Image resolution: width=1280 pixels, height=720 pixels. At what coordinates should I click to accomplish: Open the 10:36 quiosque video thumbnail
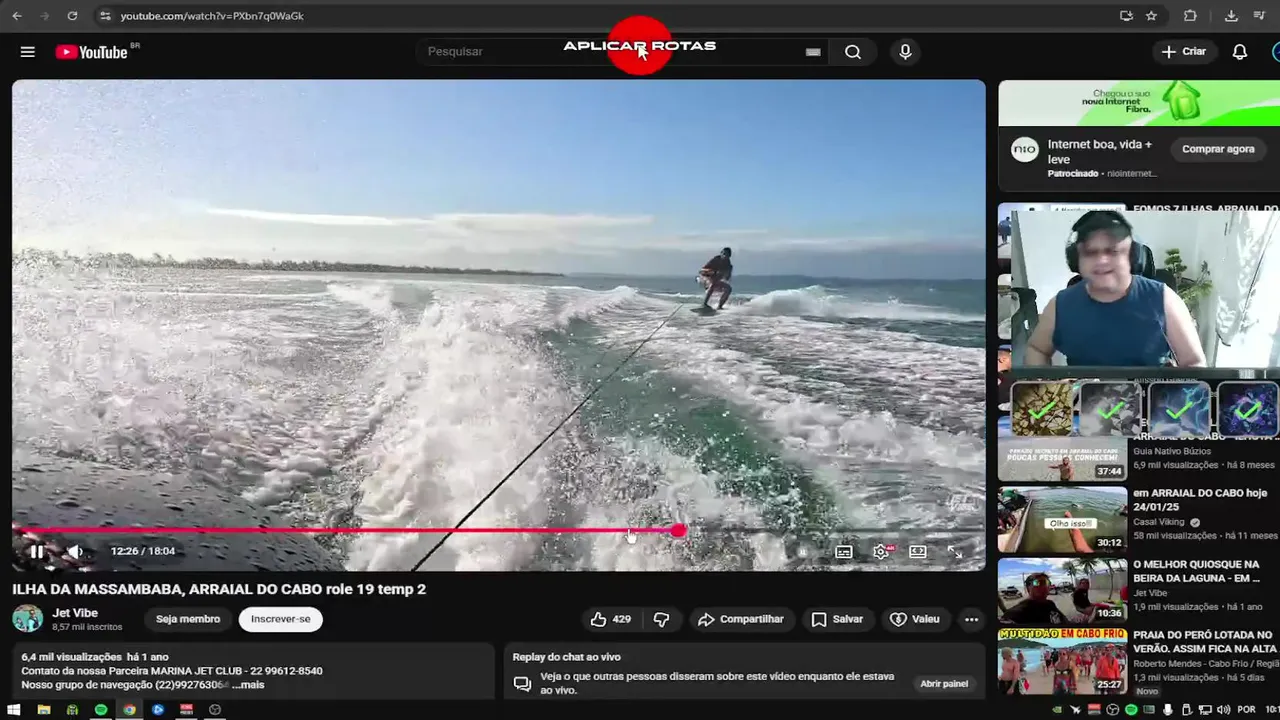1062,590
